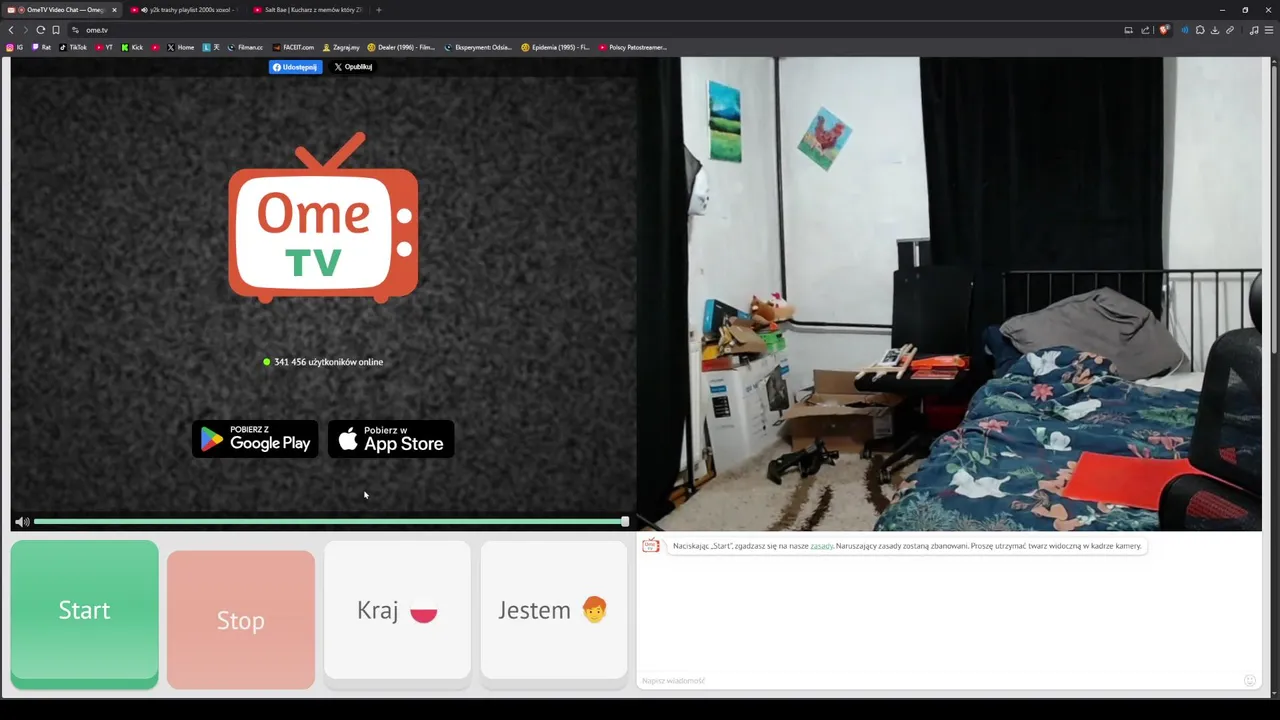Open the Kraj country selector
Image resolution: width=1280 pixels, height=720 pixels.
click(x=397, y=610)
